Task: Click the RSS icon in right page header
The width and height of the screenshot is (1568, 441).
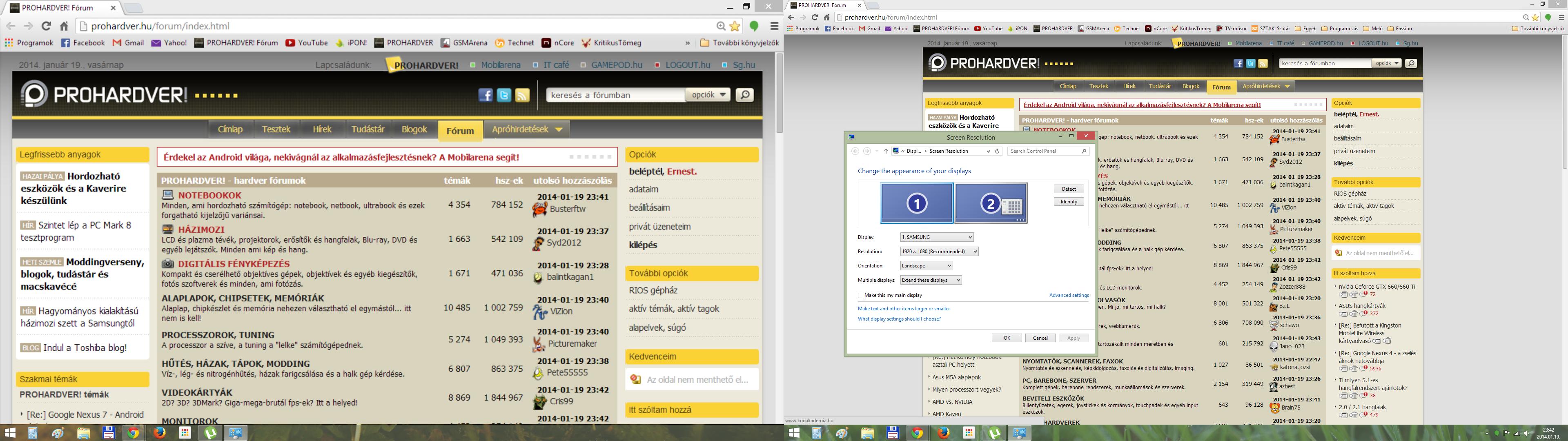Action: click(x=1263, y=63)
